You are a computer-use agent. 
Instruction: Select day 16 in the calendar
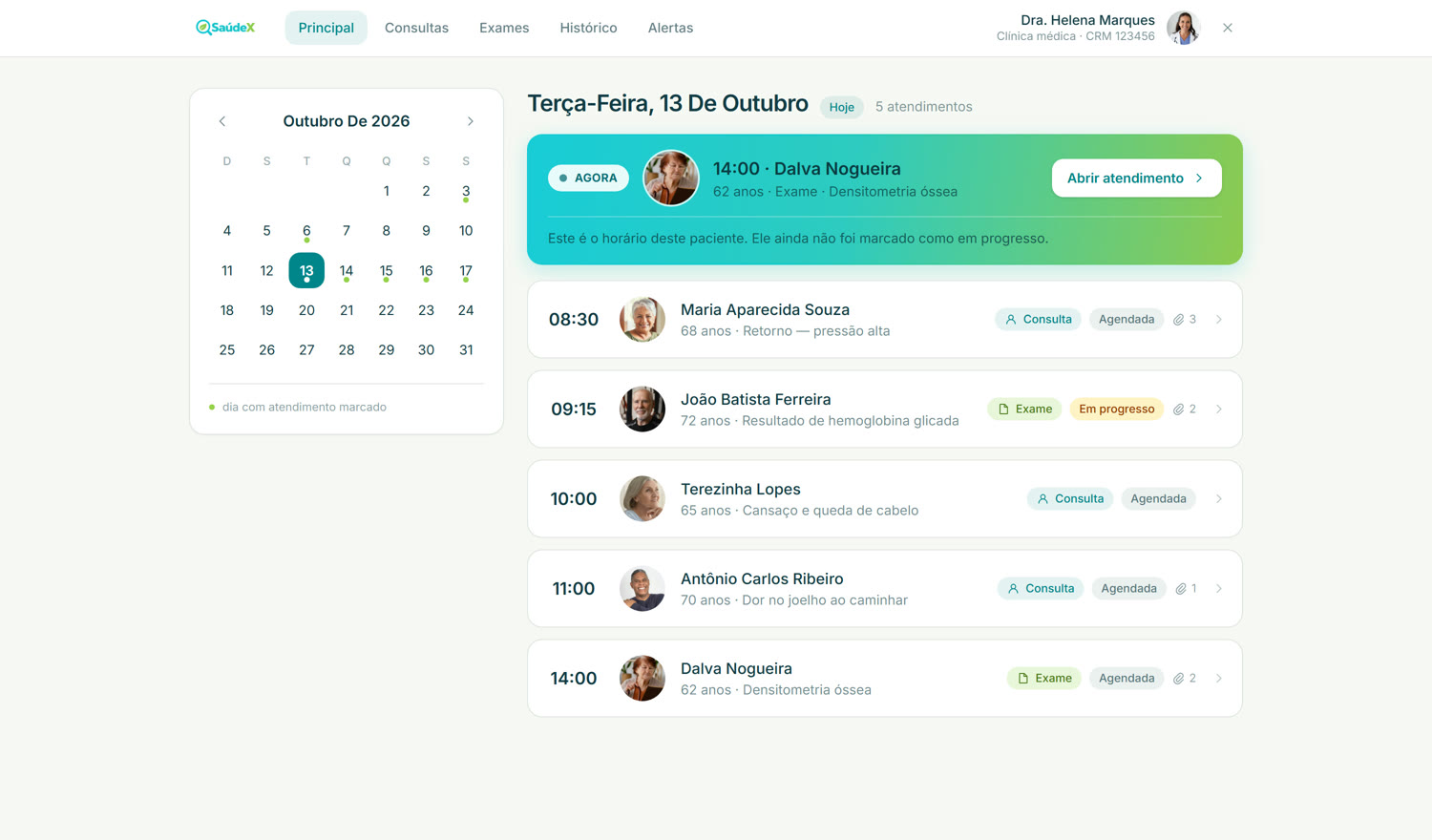[426, 271]
